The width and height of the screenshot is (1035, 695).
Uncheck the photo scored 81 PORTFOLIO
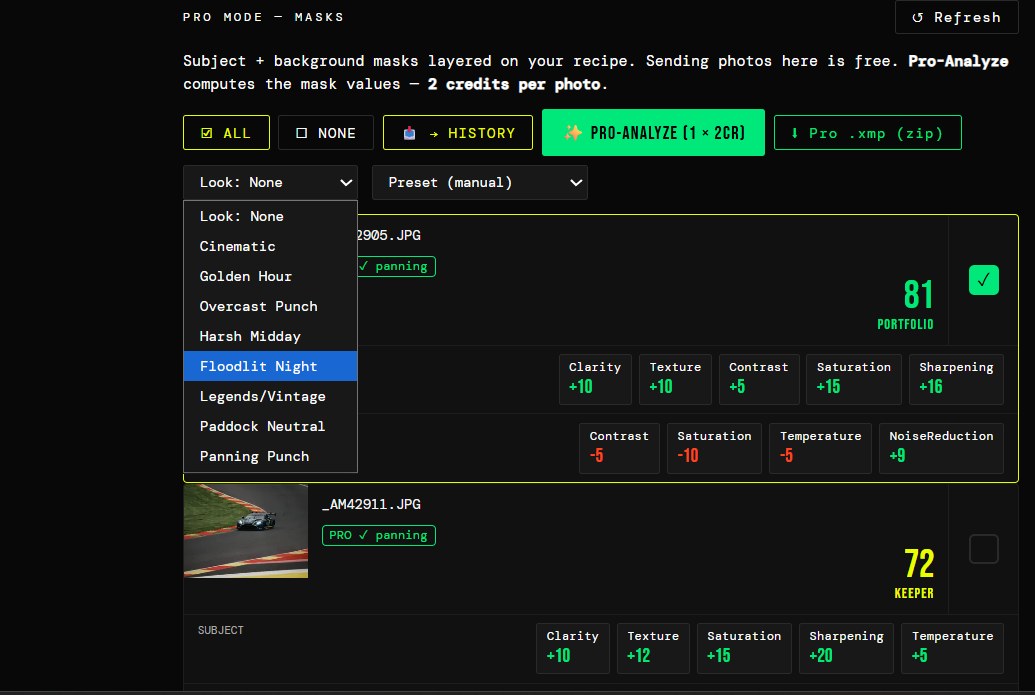984,280
